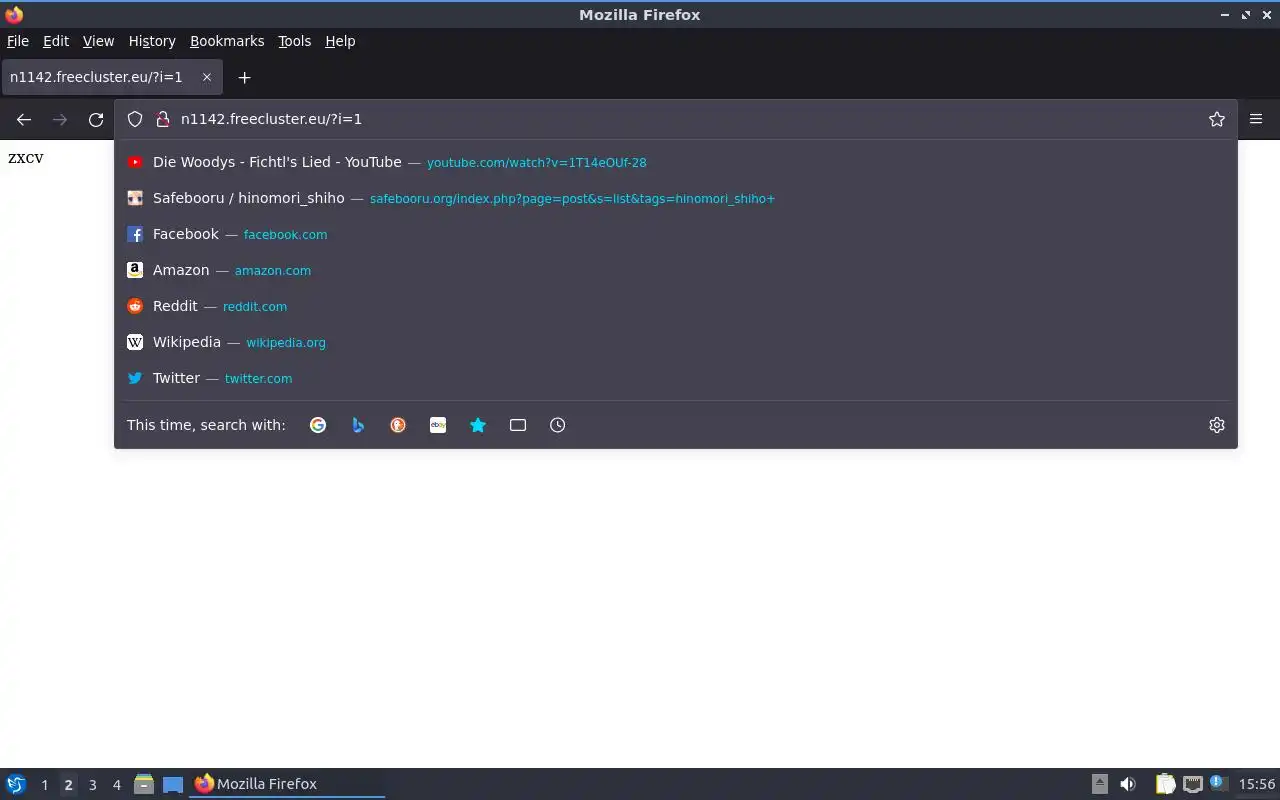1280x800 pixels.
Task: Click the 'zxcv' page text
Action: (26, 158)
